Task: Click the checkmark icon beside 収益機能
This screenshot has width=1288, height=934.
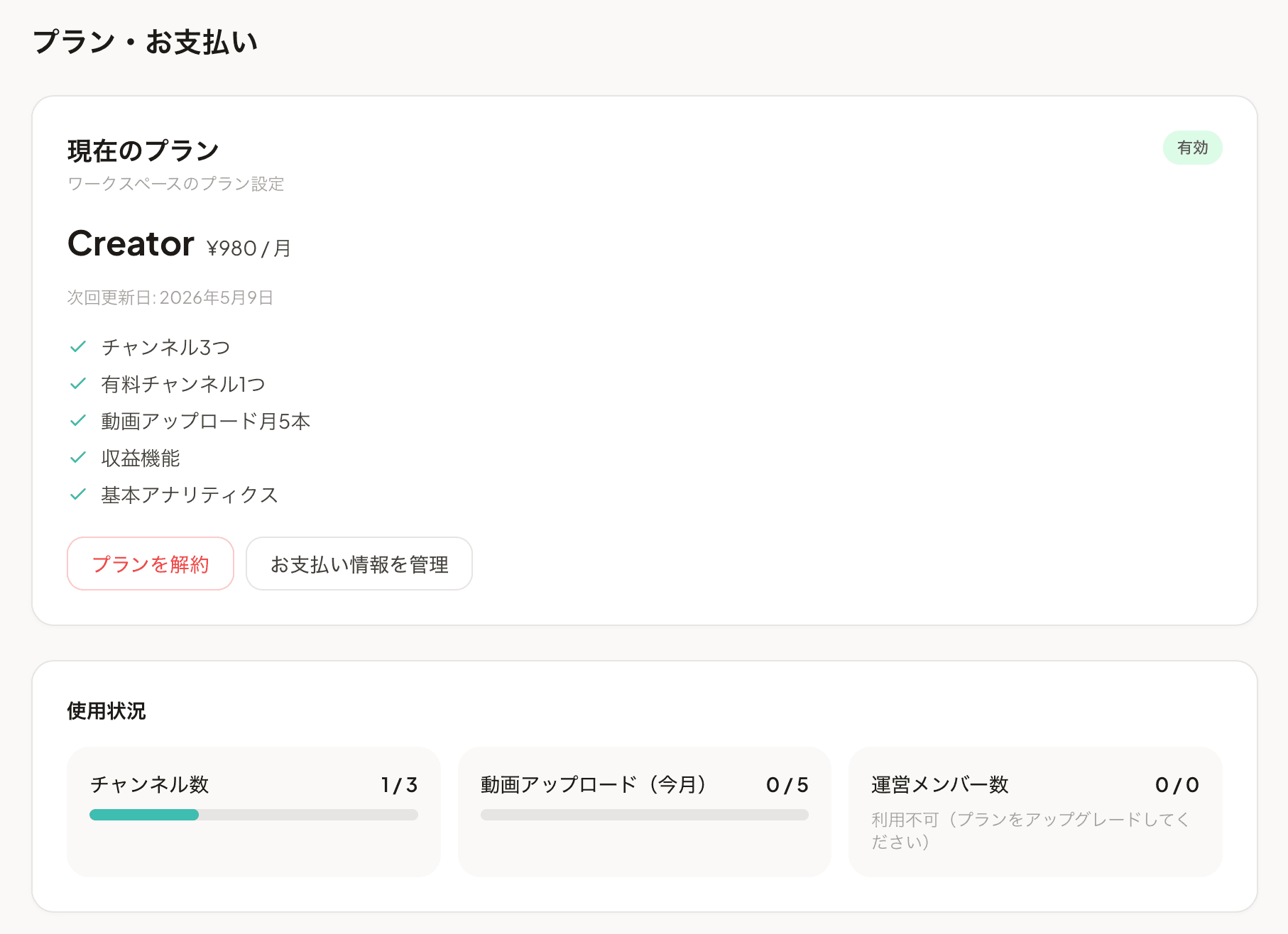Action: (78, 458)
